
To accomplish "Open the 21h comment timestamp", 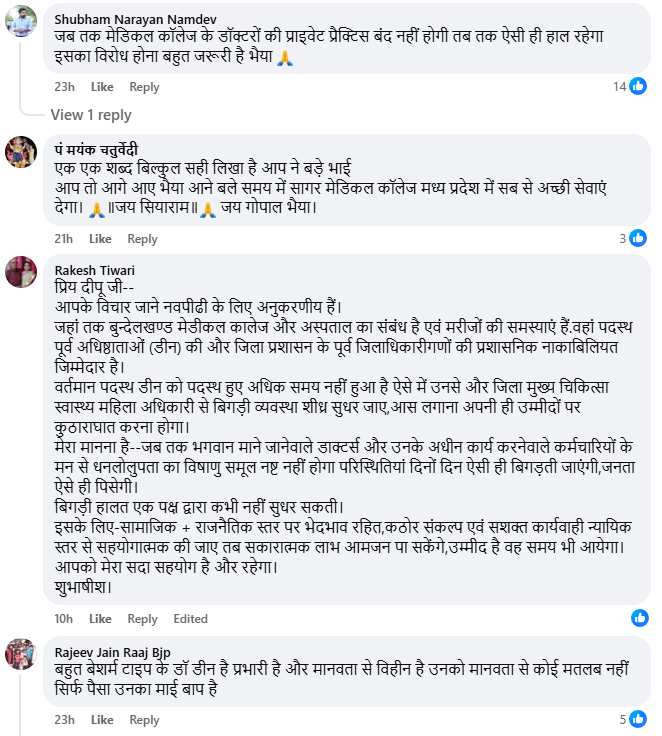I will pos(64,239).
